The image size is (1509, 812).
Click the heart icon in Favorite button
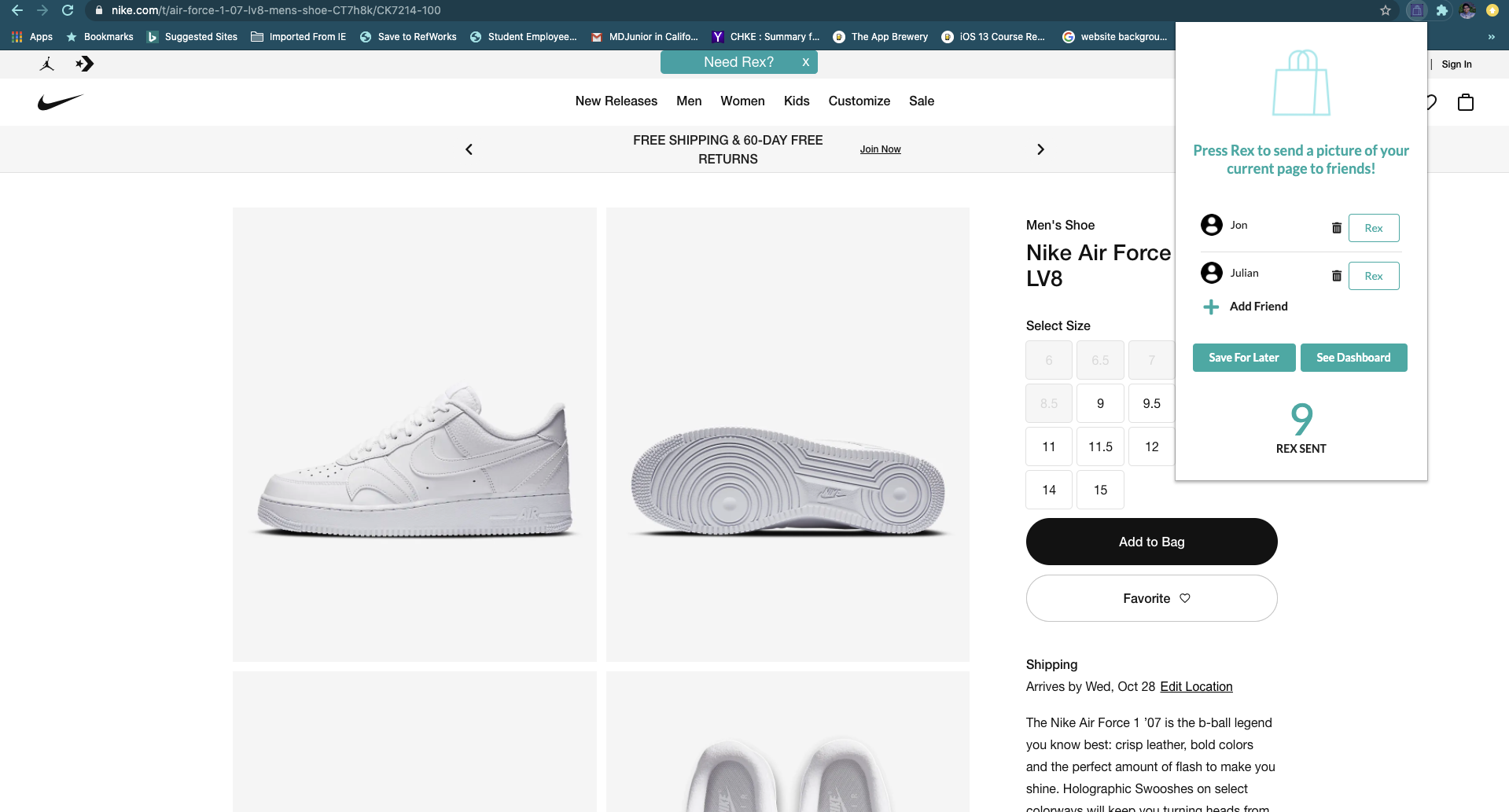pyautogui.click(x=1185, y=598)
